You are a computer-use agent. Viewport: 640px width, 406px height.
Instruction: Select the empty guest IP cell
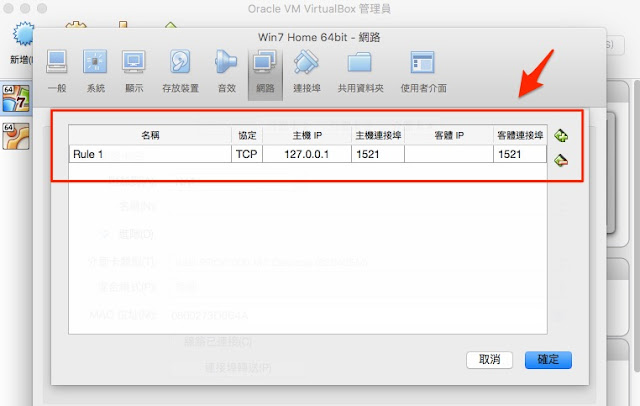coord(449,154)
